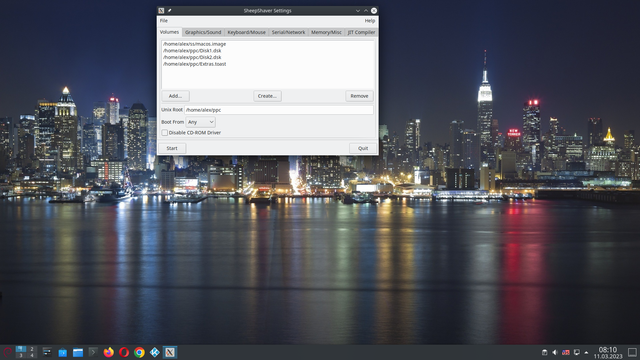Click the keyboard layout flag indicator

pyautogui.click(x=566, y=352)
